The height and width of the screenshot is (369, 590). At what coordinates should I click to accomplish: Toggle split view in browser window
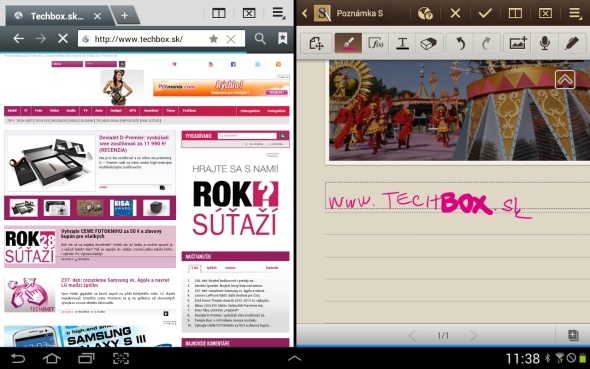(x=219, y=14)
